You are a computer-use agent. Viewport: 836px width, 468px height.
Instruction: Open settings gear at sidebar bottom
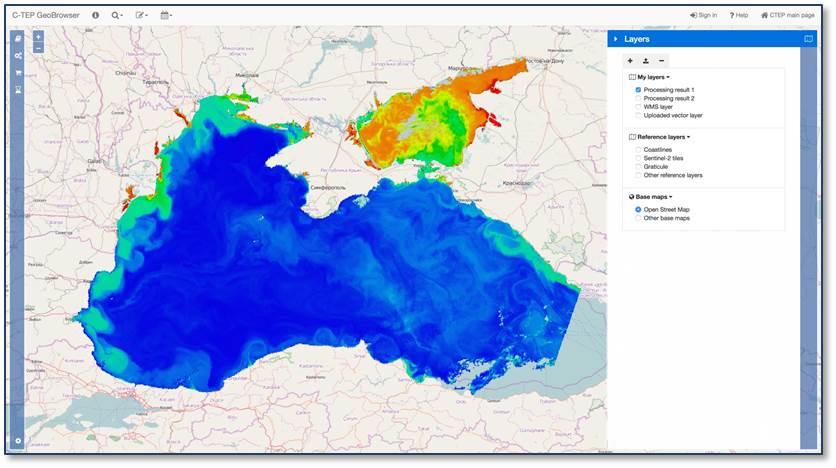tap(18, 441)
